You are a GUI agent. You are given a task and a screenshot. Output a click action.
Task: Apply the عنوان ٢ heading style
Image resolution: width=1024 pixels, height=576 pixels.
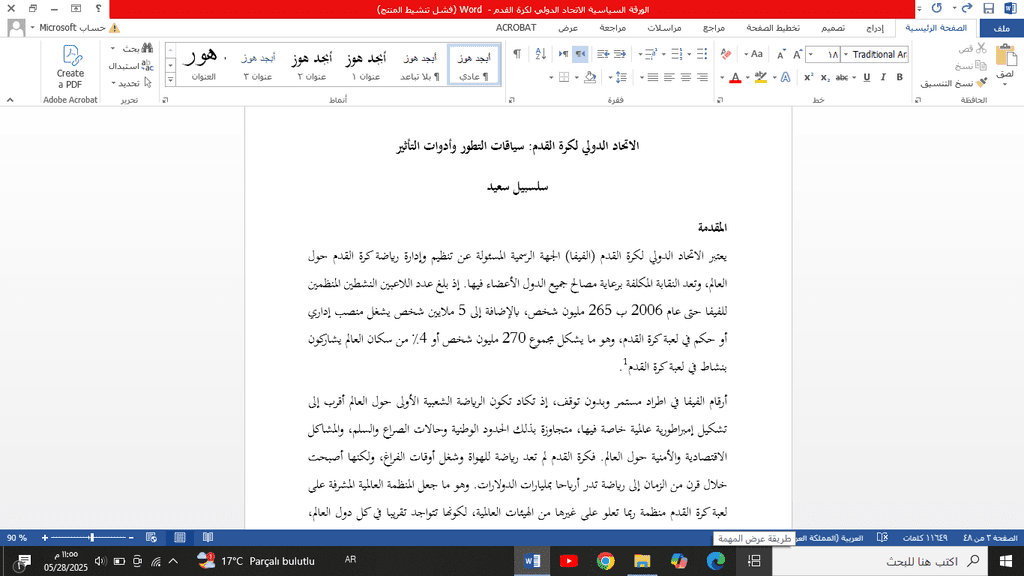(x=312, y=65)
